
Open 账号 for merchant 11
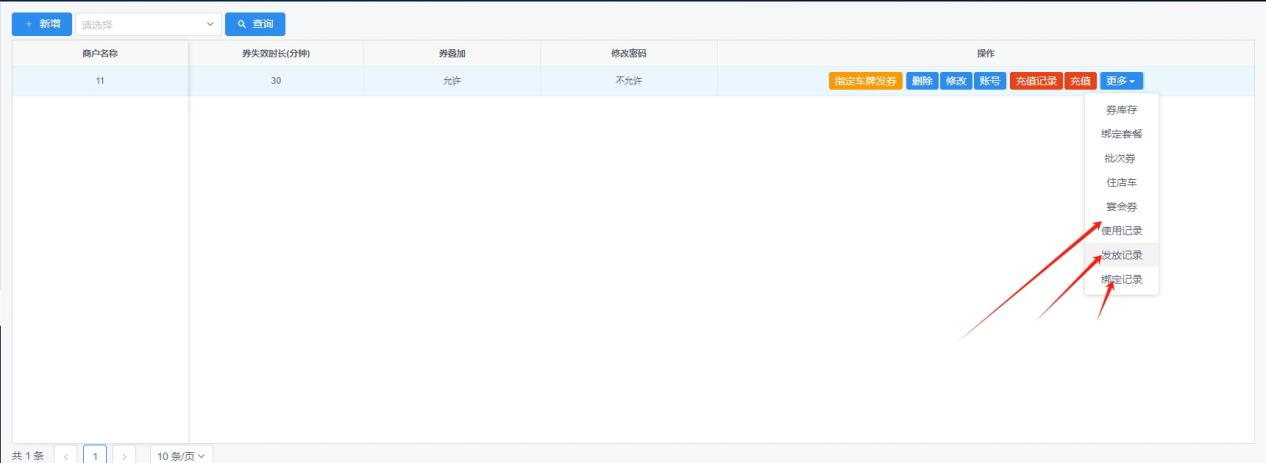click(990, 81)
